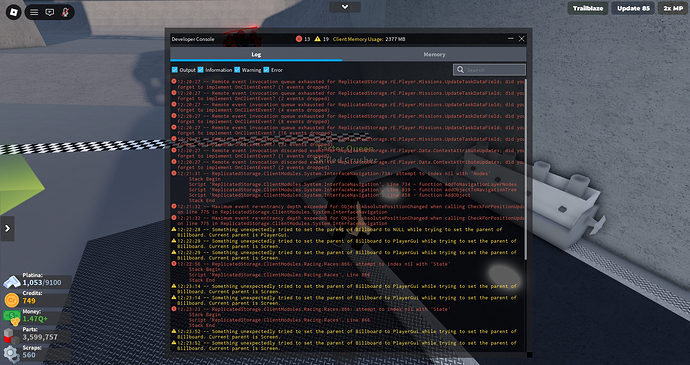Click the Scraps value 560
This screenshot has width=690, height=365.
pos(29,355)
